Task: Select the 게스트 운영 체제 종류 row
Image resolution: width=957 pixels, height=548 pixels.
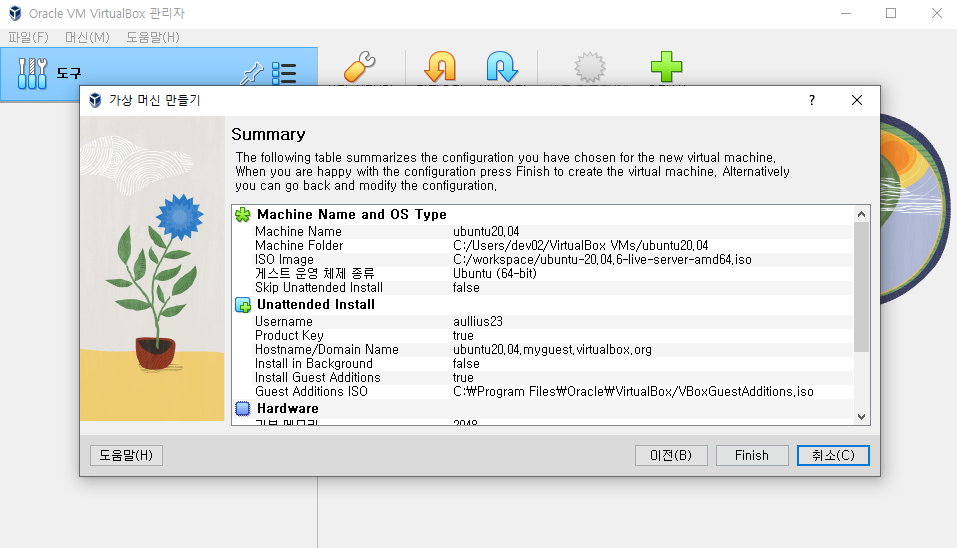Action: click(x=314, y=273)
